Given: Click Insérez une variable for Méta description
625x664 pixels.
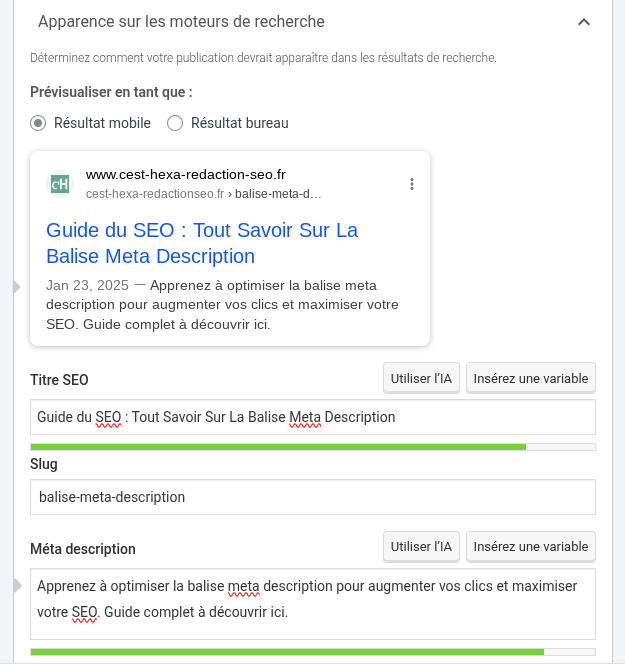Looking at the screenshot, I should 531,547.
